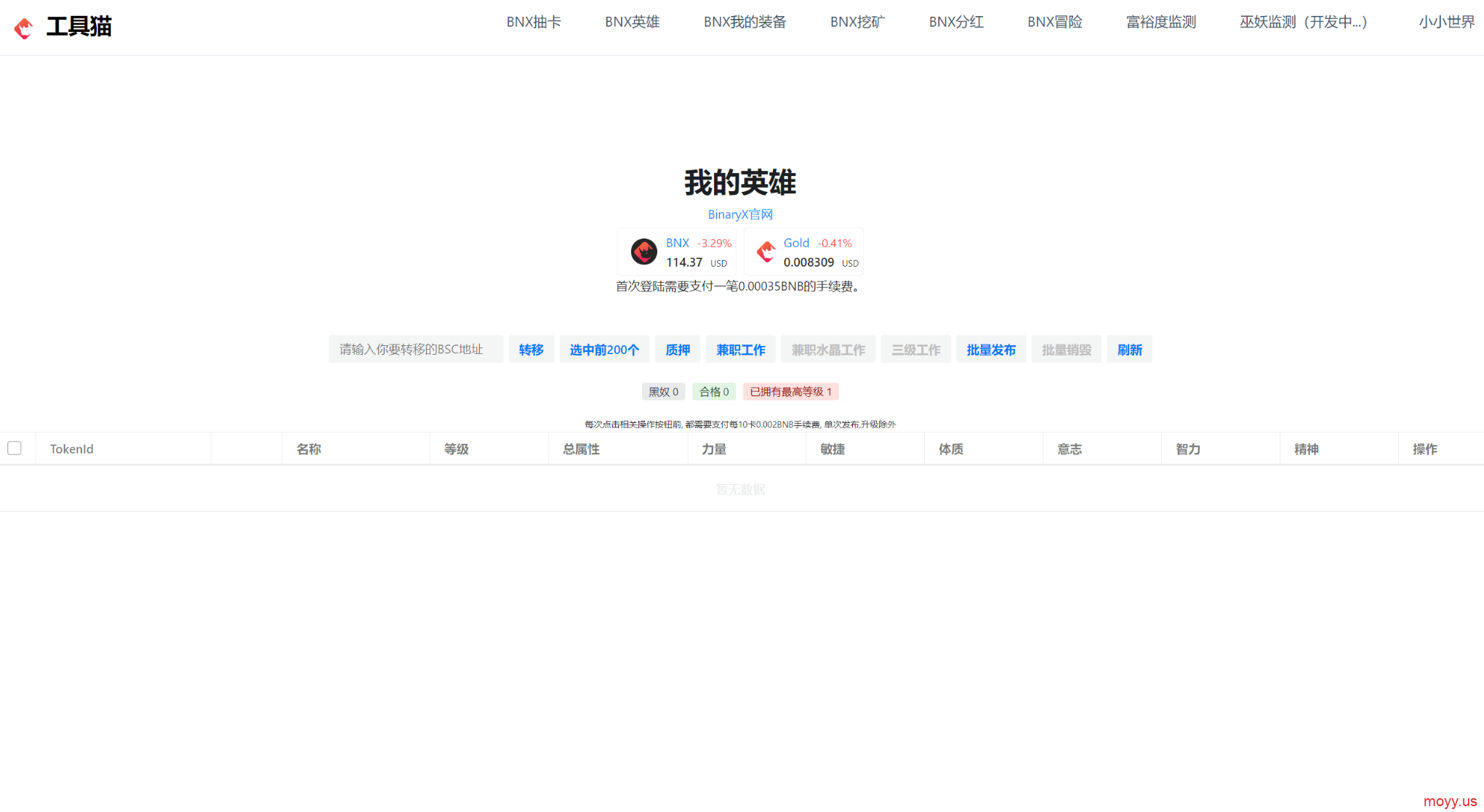The image size is (1484, 812).
Task: Click the -0.41% change value
Action: pyautogui.click(x=835, y=244)
